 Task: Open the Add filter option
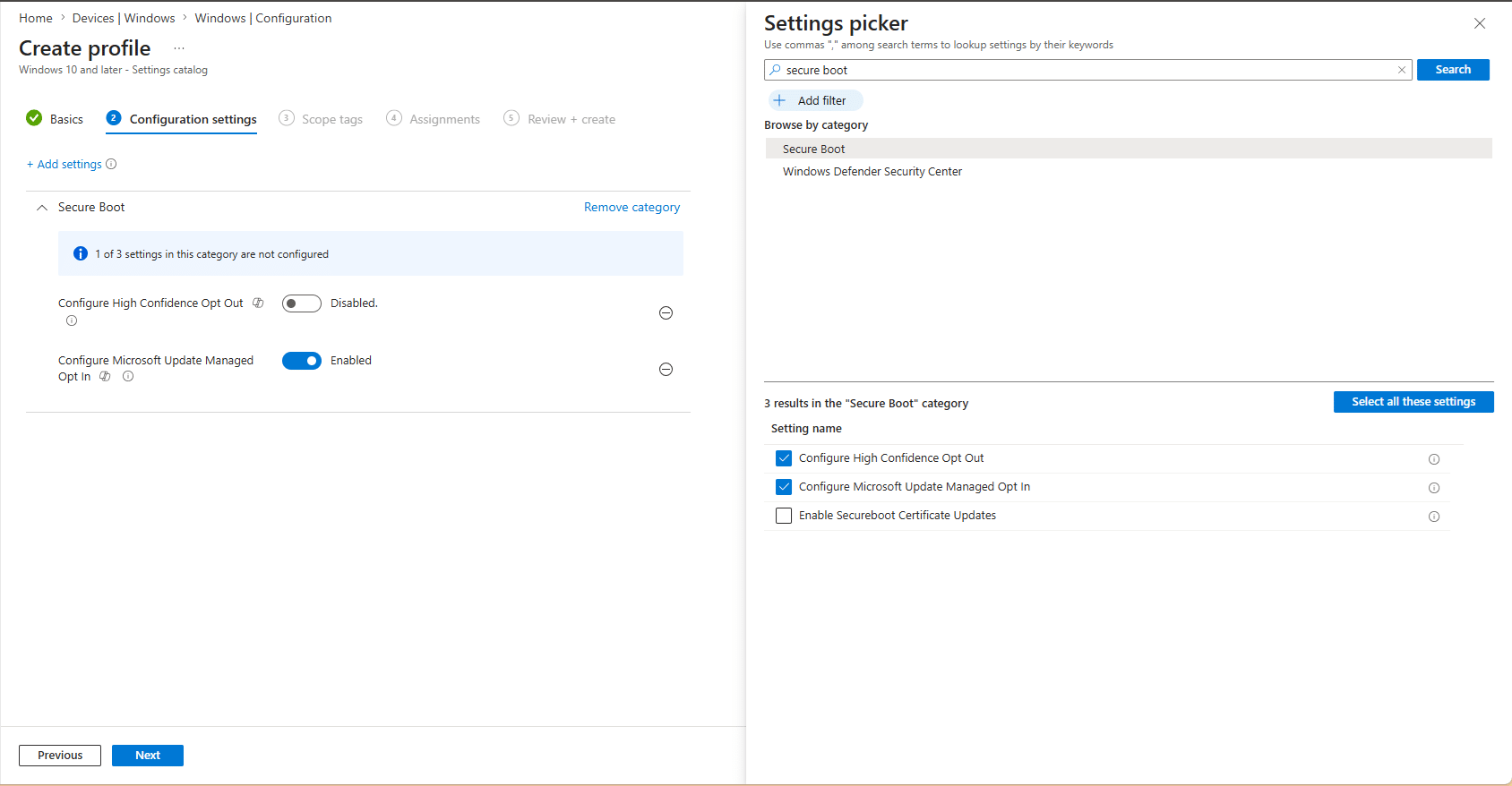coord(814,100)
